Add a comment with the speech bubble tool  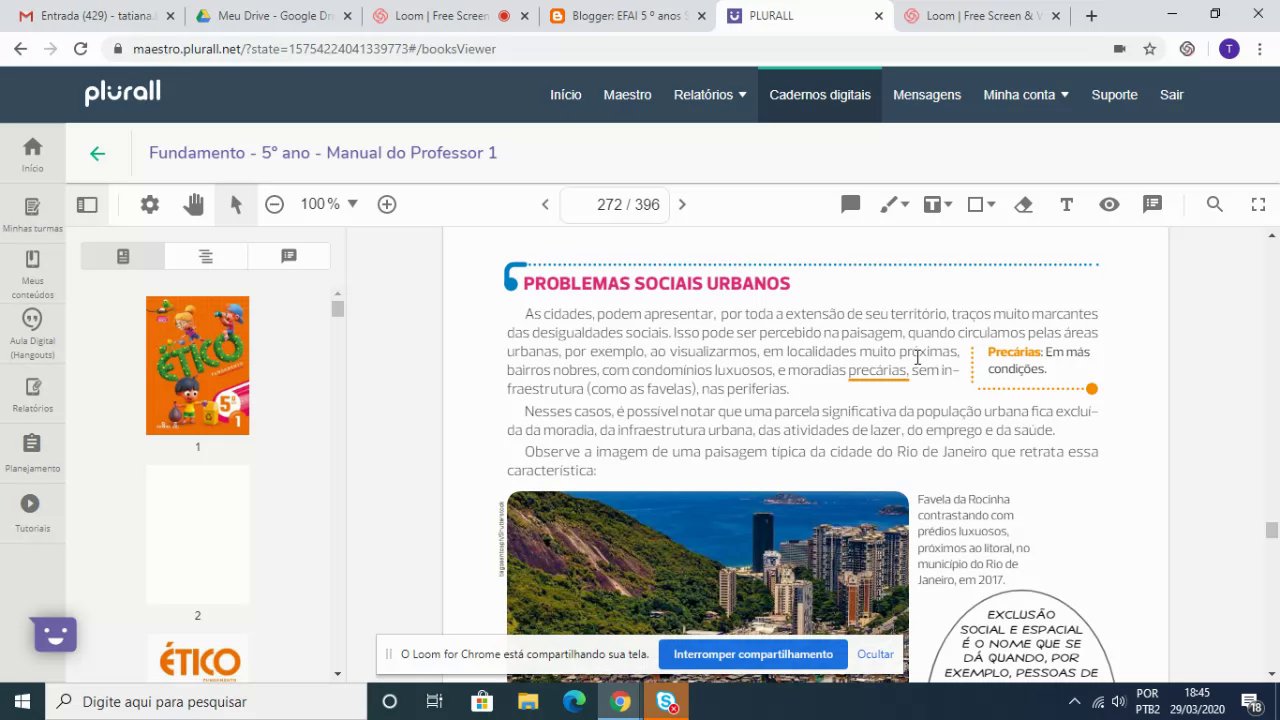[x=851, y=204]
